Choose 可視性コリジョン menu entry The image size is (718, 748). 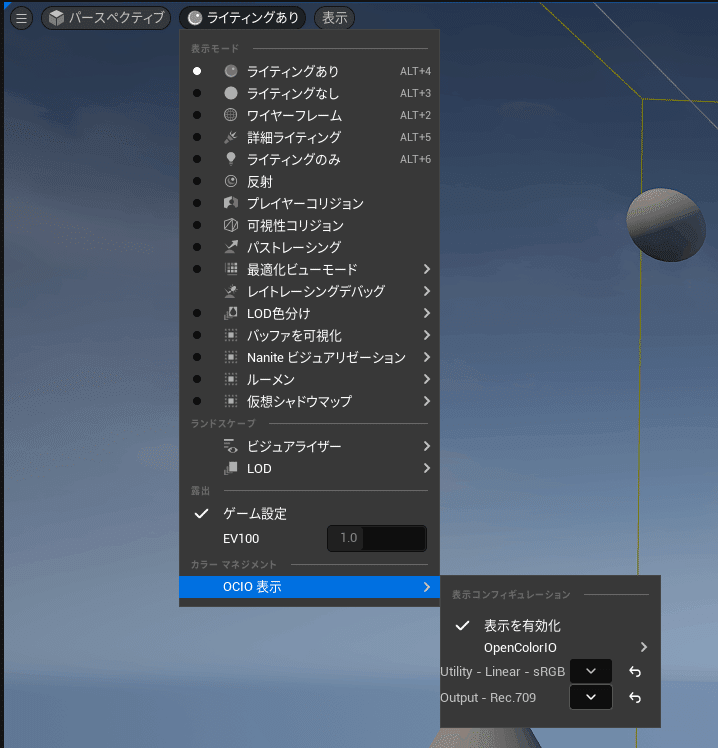[x=309, y=225]
